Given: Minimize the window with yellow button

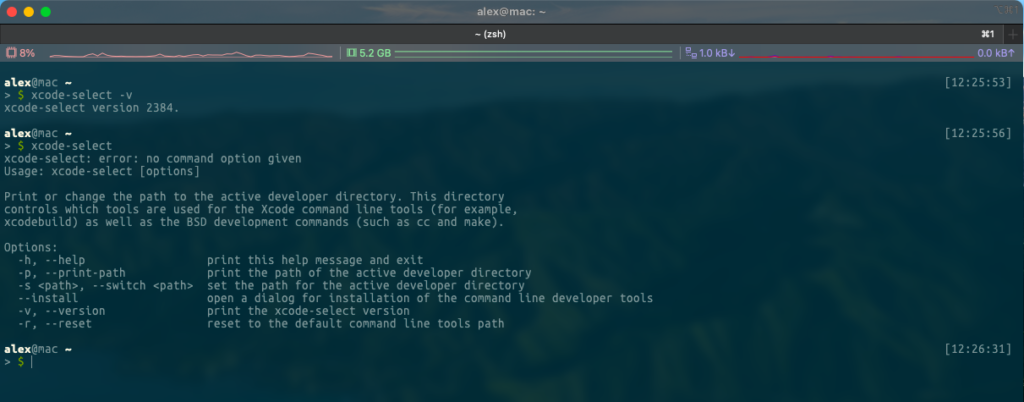Looking at the screenshot, I should (x=29, y=12).
